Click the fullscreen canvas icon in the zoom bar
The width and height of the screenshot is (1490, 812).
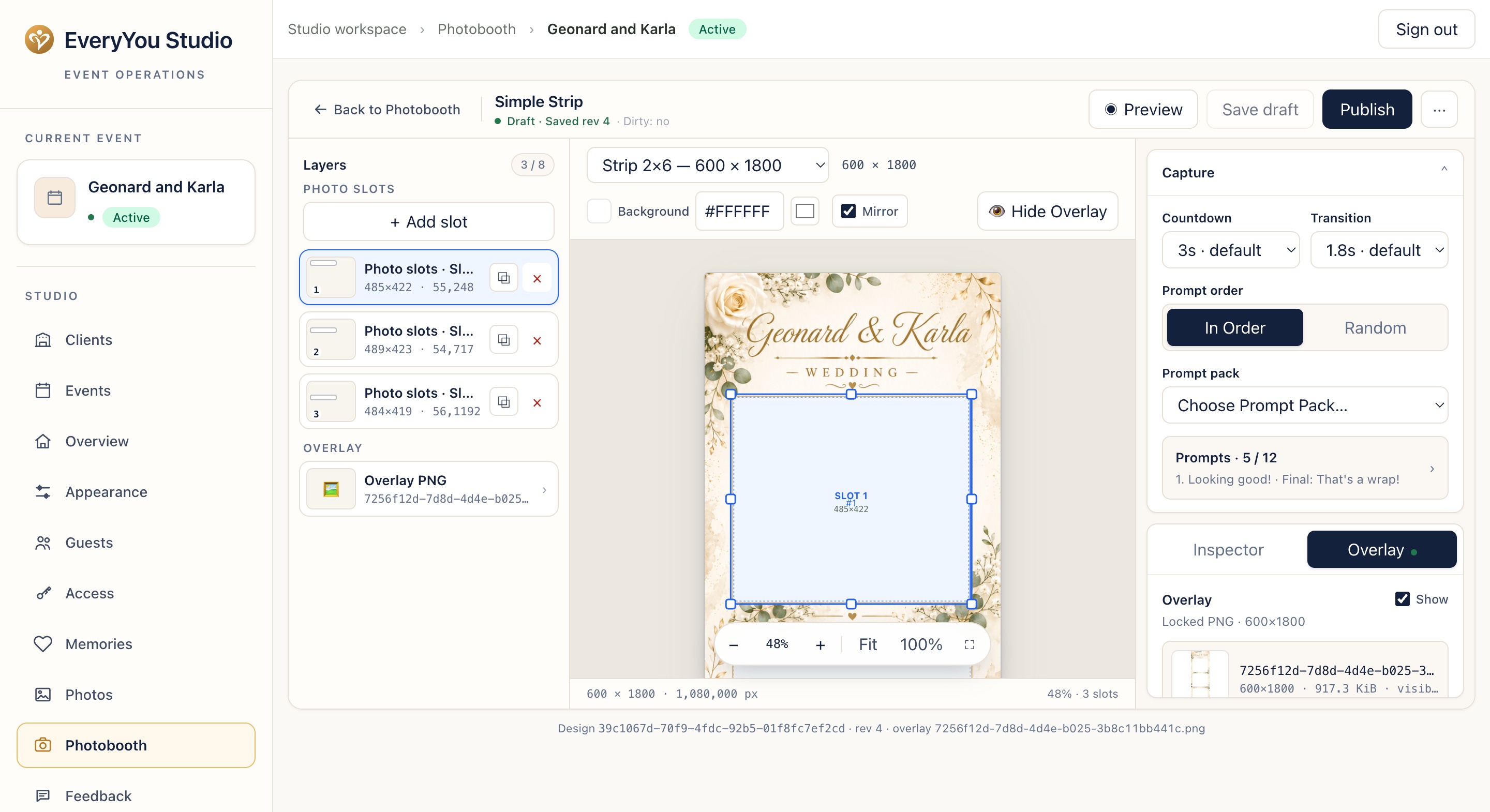point(970,645)
